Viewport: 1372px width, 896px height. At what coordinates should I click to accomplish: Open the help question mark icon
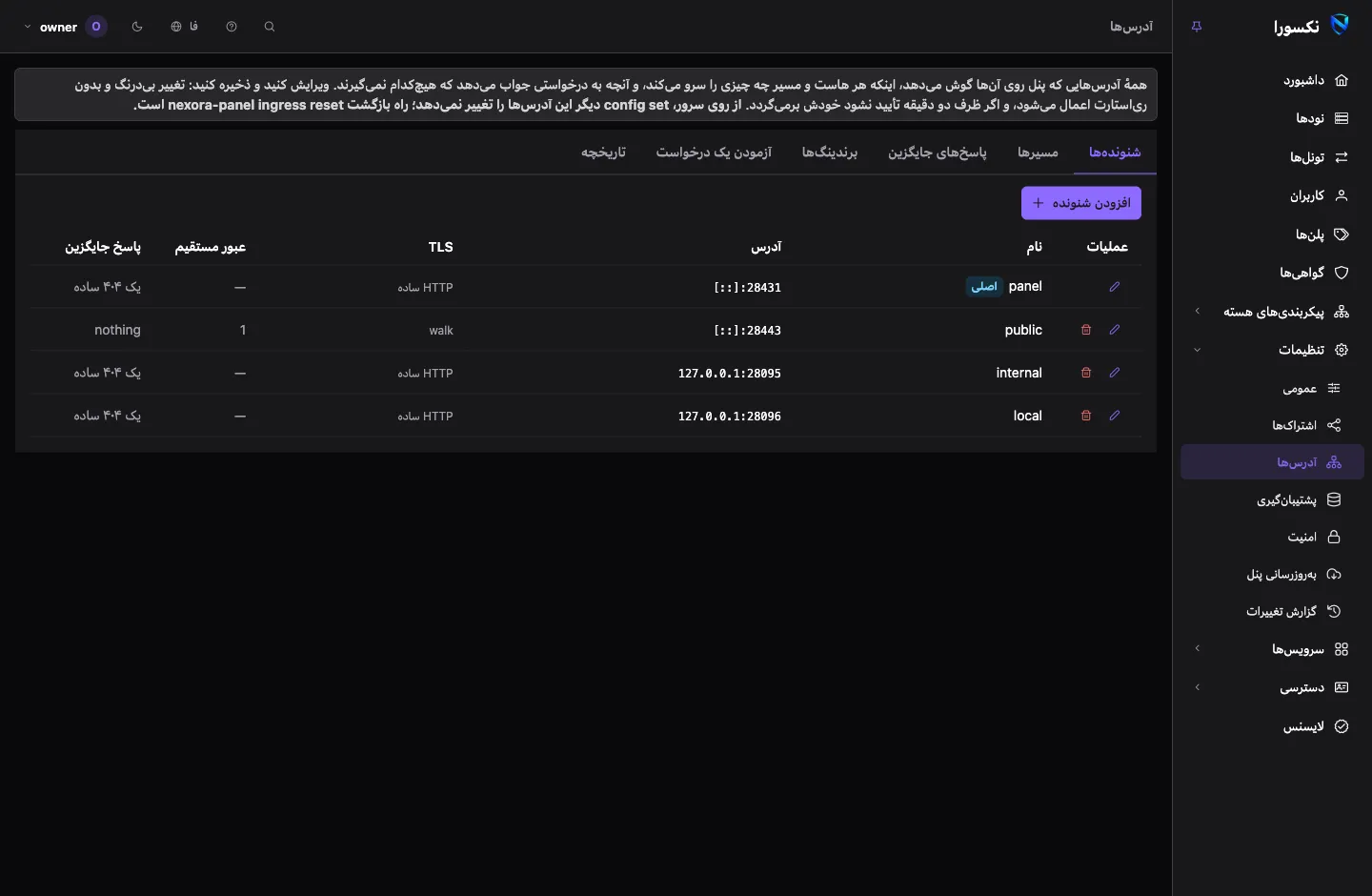[232, 27]
